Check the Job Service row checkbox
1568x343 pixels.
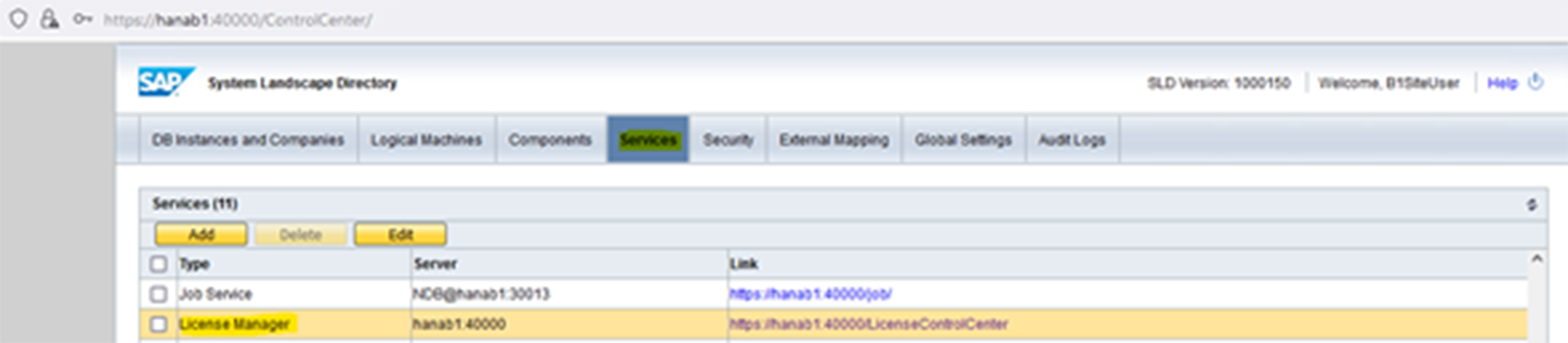[x=158, y=294]
